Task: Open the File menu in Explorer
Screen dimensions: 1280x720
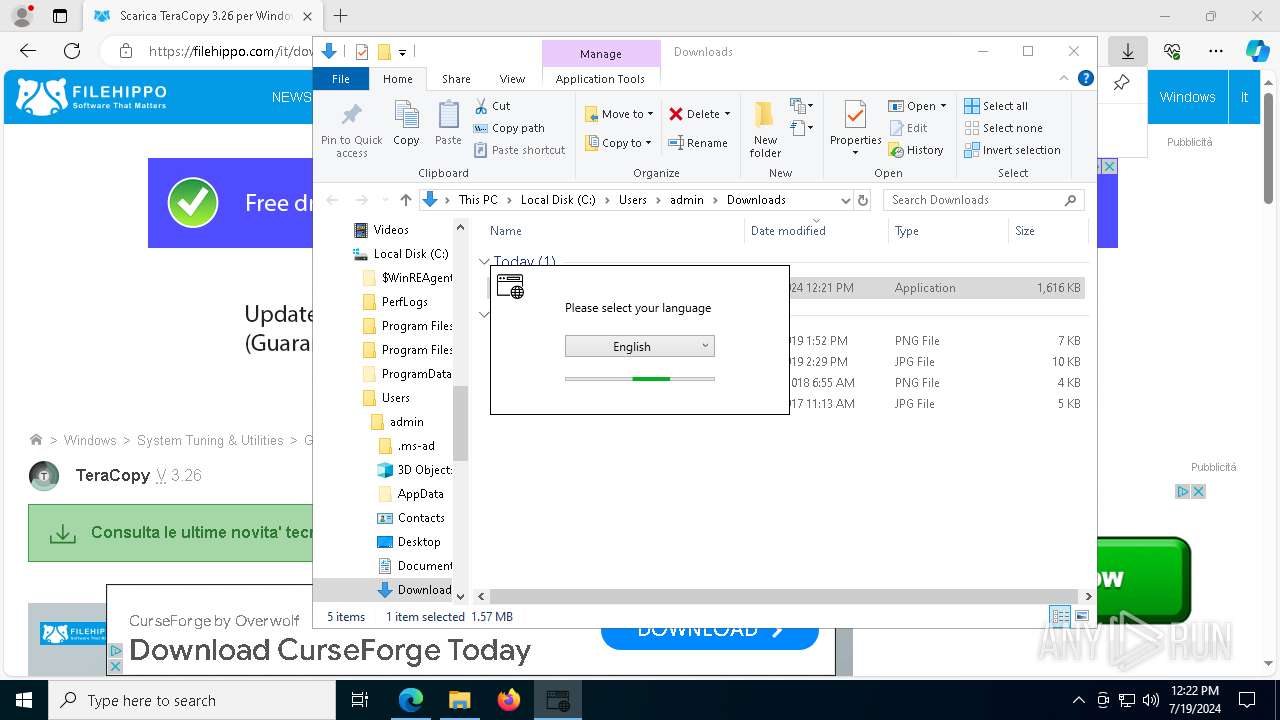Action: pyautogui.click(x=341, y=79)
